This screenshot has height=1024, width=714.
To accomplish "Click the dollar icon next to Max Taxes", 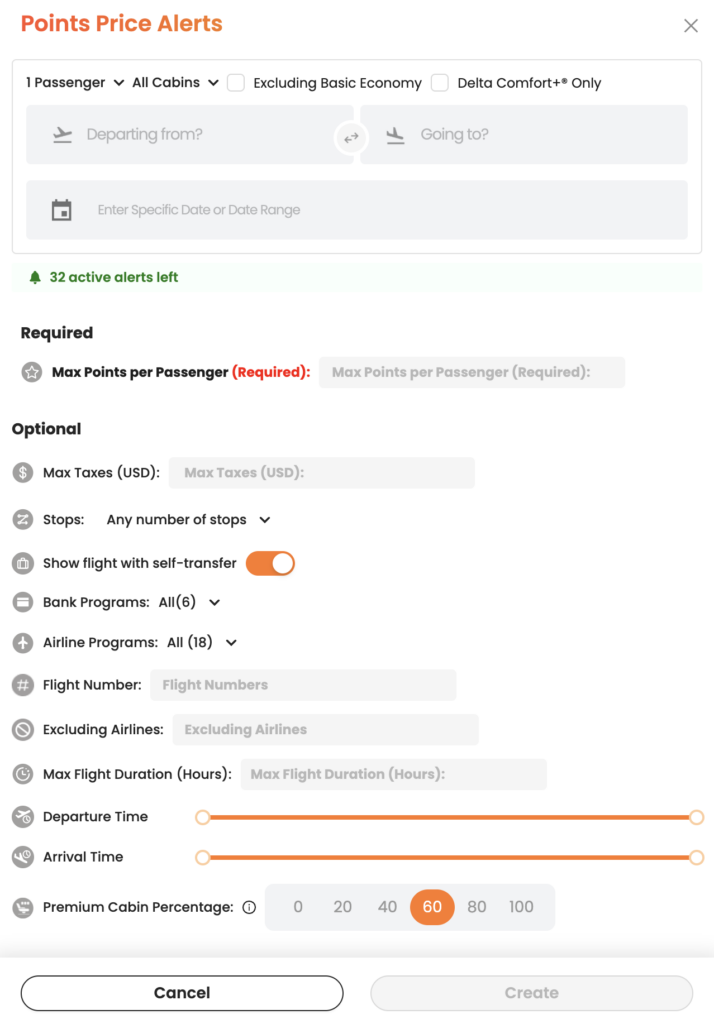I will [x=23, y=472].
